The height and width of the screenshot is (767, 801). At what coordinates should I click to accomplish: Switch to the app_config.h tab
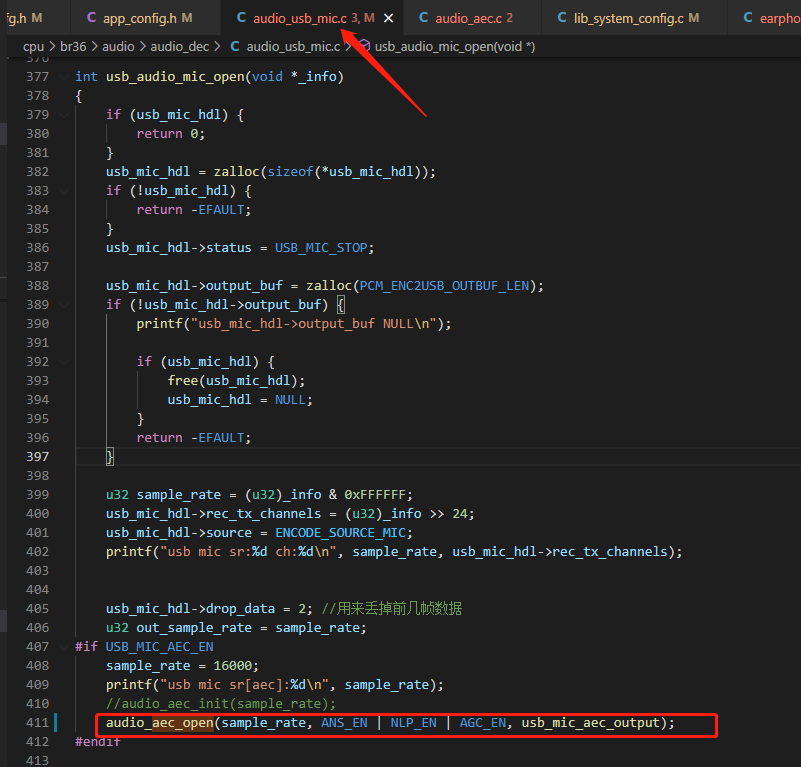[139, 18]
